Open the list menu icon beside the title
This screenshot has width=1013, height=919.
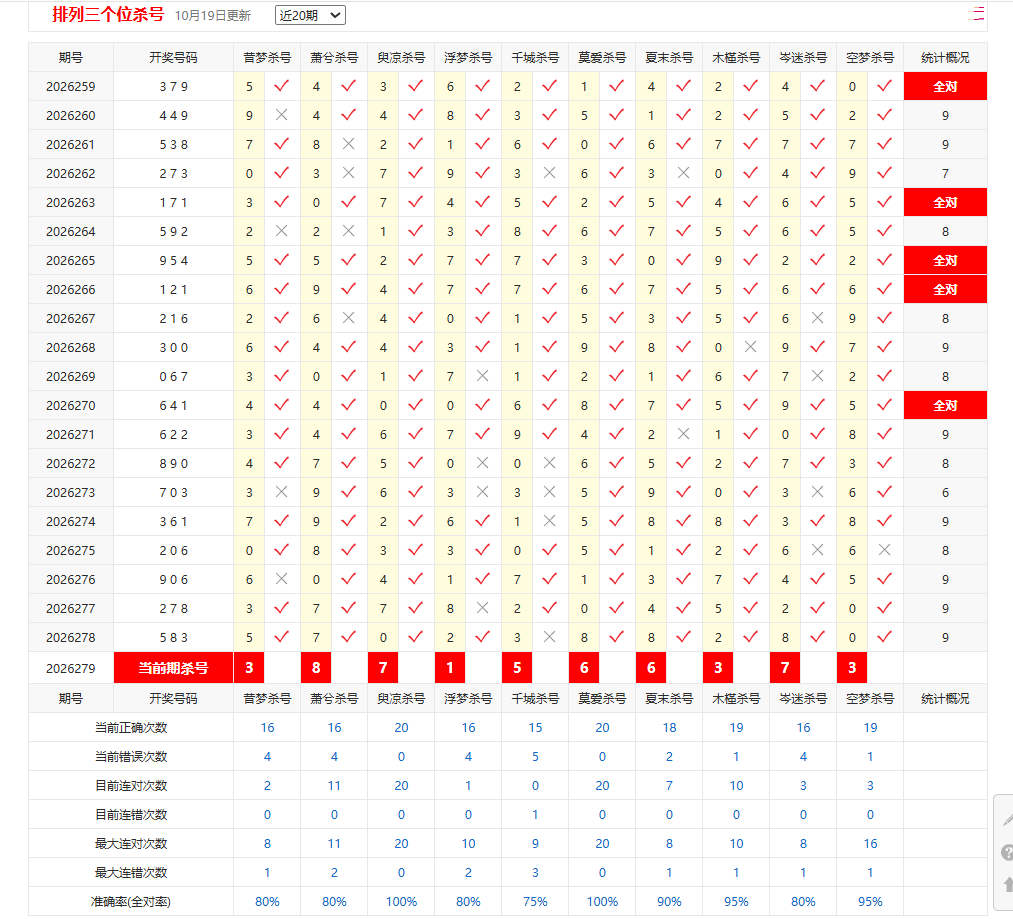point(979,14)
